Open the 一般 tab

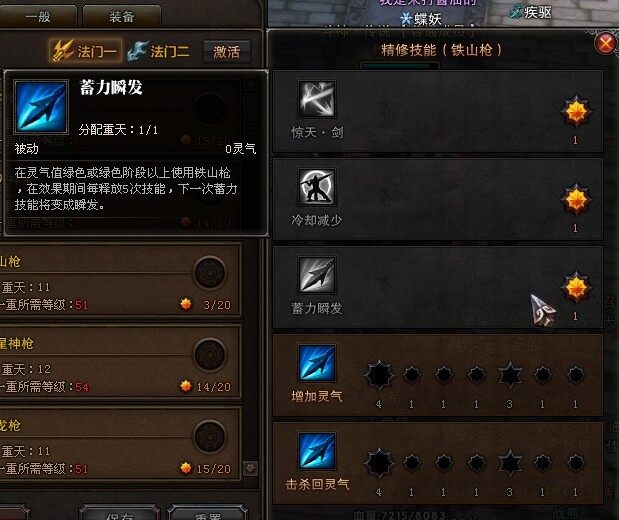tap(38, 16)
